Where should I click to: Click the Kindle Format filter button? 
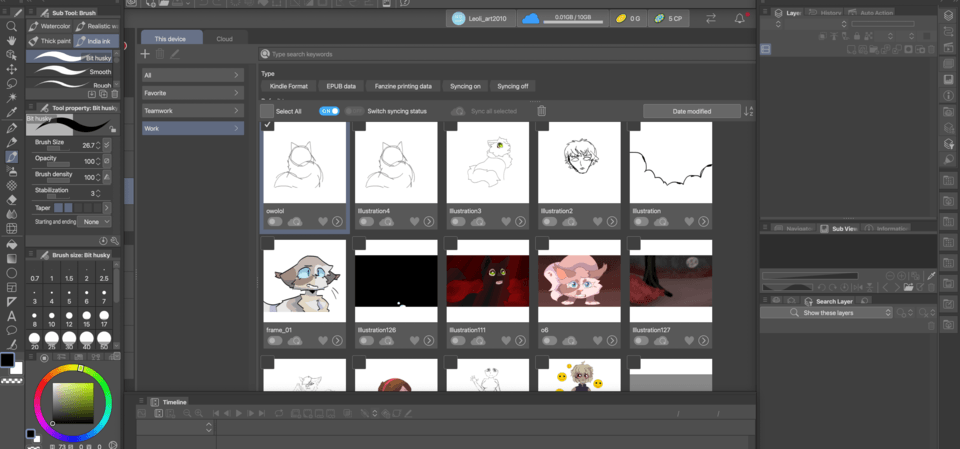[x=288, y=86]
